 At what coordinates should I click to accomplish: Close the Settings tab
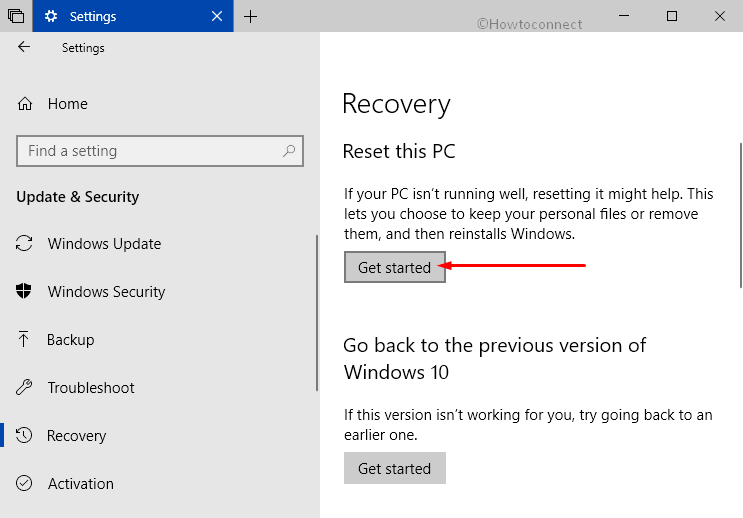click(x=217, y=16)
